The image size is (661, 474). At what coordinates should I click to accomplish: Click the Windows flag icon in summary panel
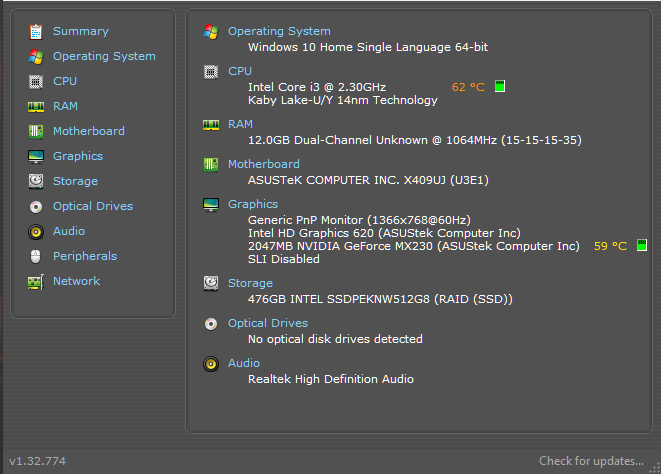pos(211,32)
